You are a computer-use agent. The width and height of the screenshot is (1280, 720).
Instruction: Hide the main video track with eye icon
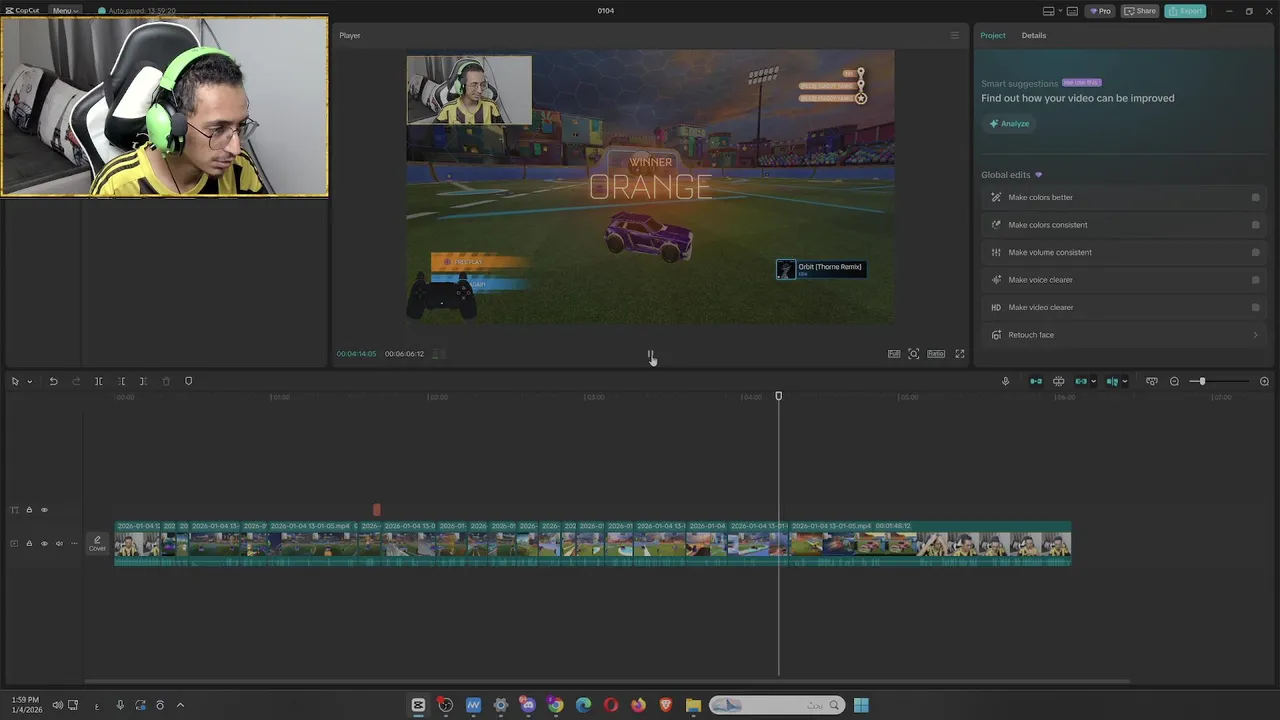[44, 544]
